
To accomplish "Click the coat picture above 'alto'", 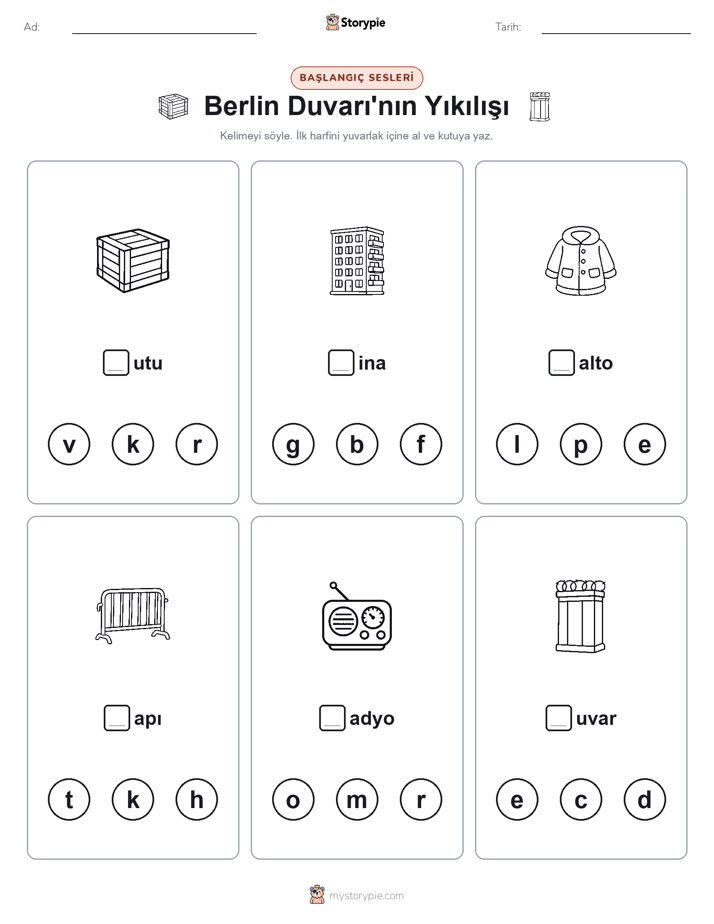I will 581,260.
